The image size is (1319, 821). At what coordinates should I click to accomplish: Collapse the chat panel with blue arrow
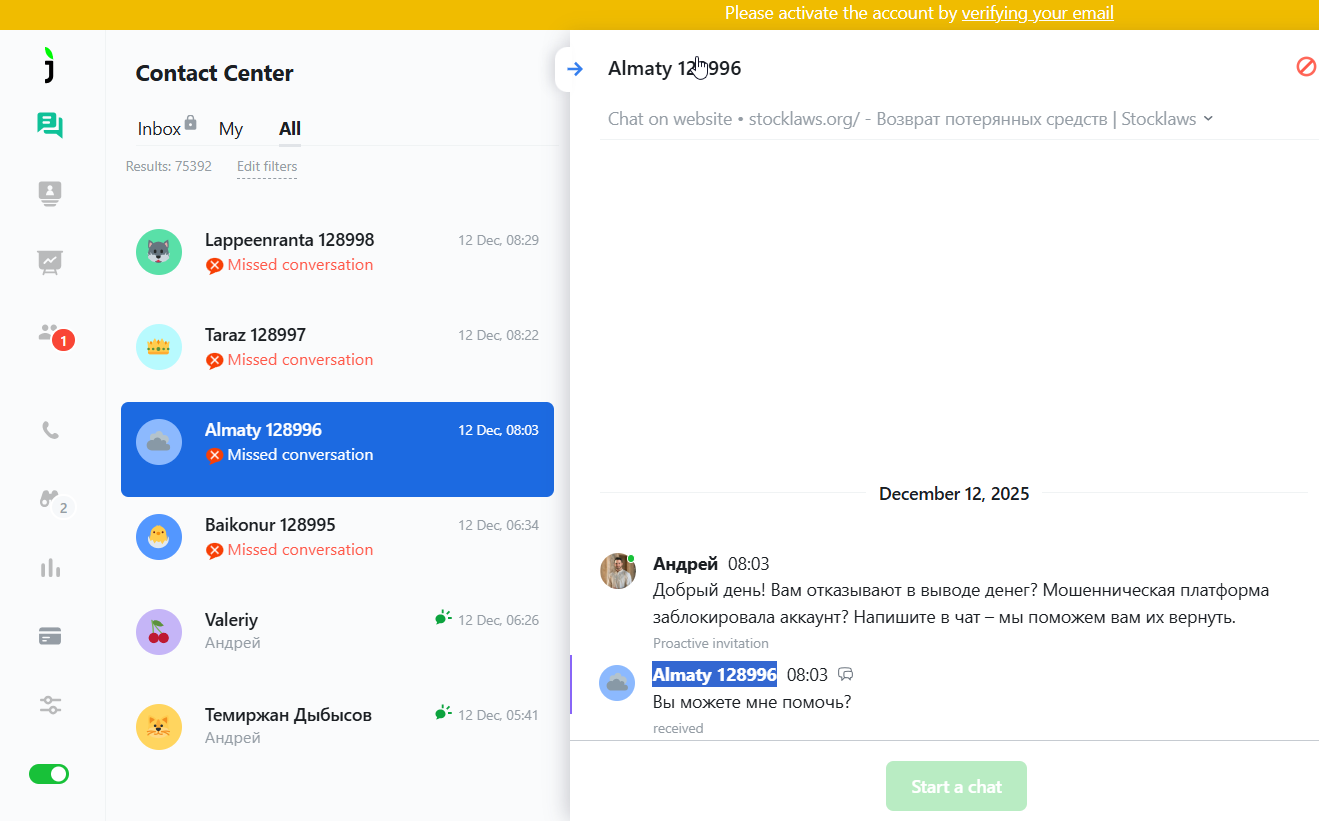coord(574,69)
